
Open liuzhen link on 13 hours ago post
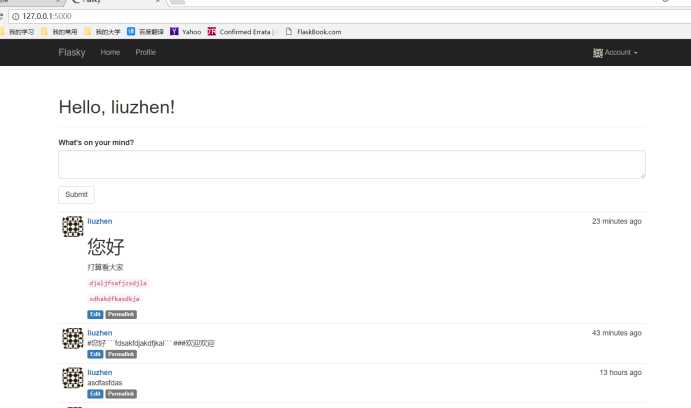pyautogui.click(x=100, y=372)
